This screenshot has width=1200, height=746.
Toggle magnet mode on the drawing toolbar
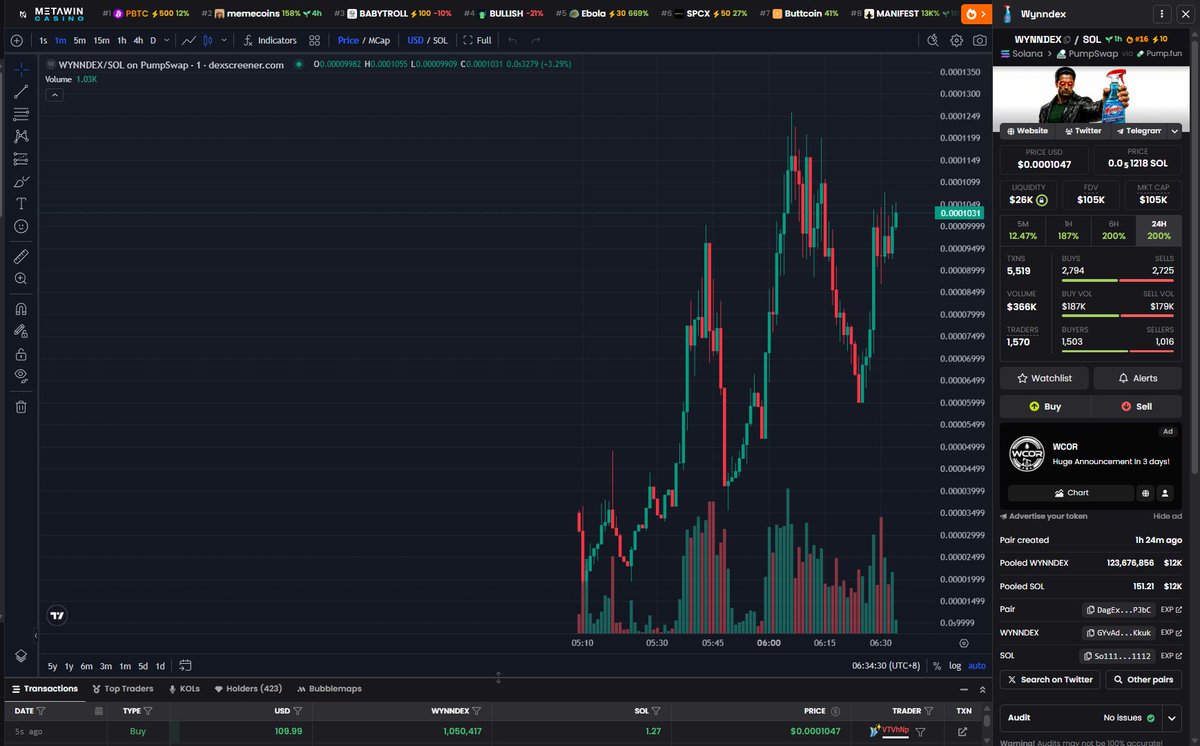[21, 308]
